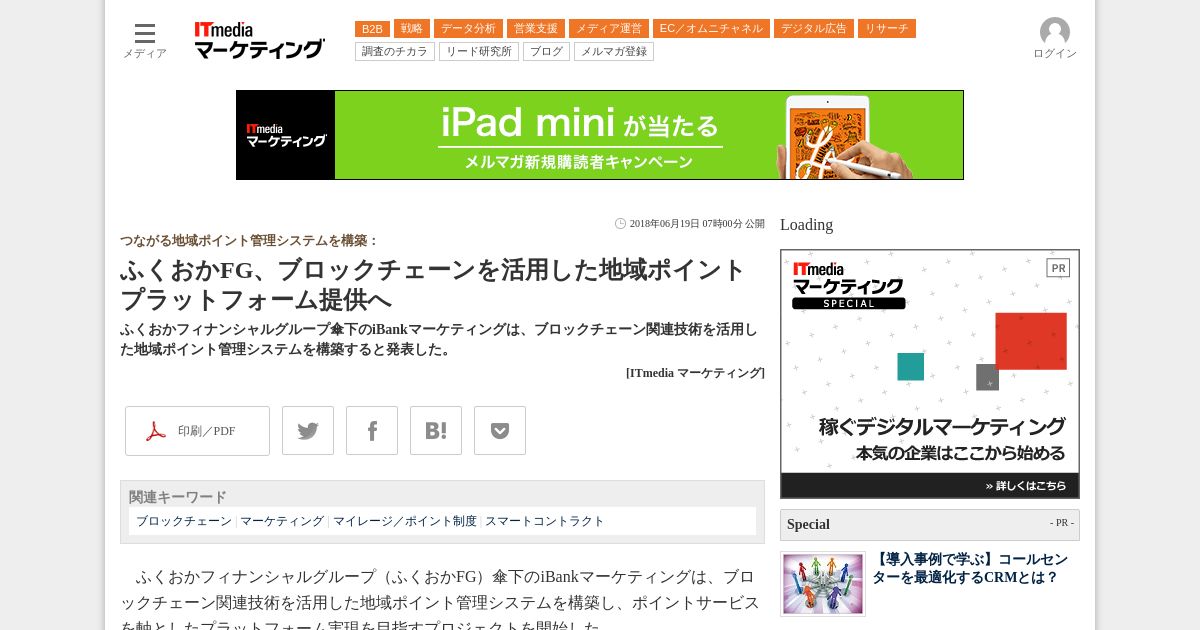Viewport: 1200px width, 630px height.
Task: Click the [ITmedia マーケティング] byline
Action: (x=695, y=373)
